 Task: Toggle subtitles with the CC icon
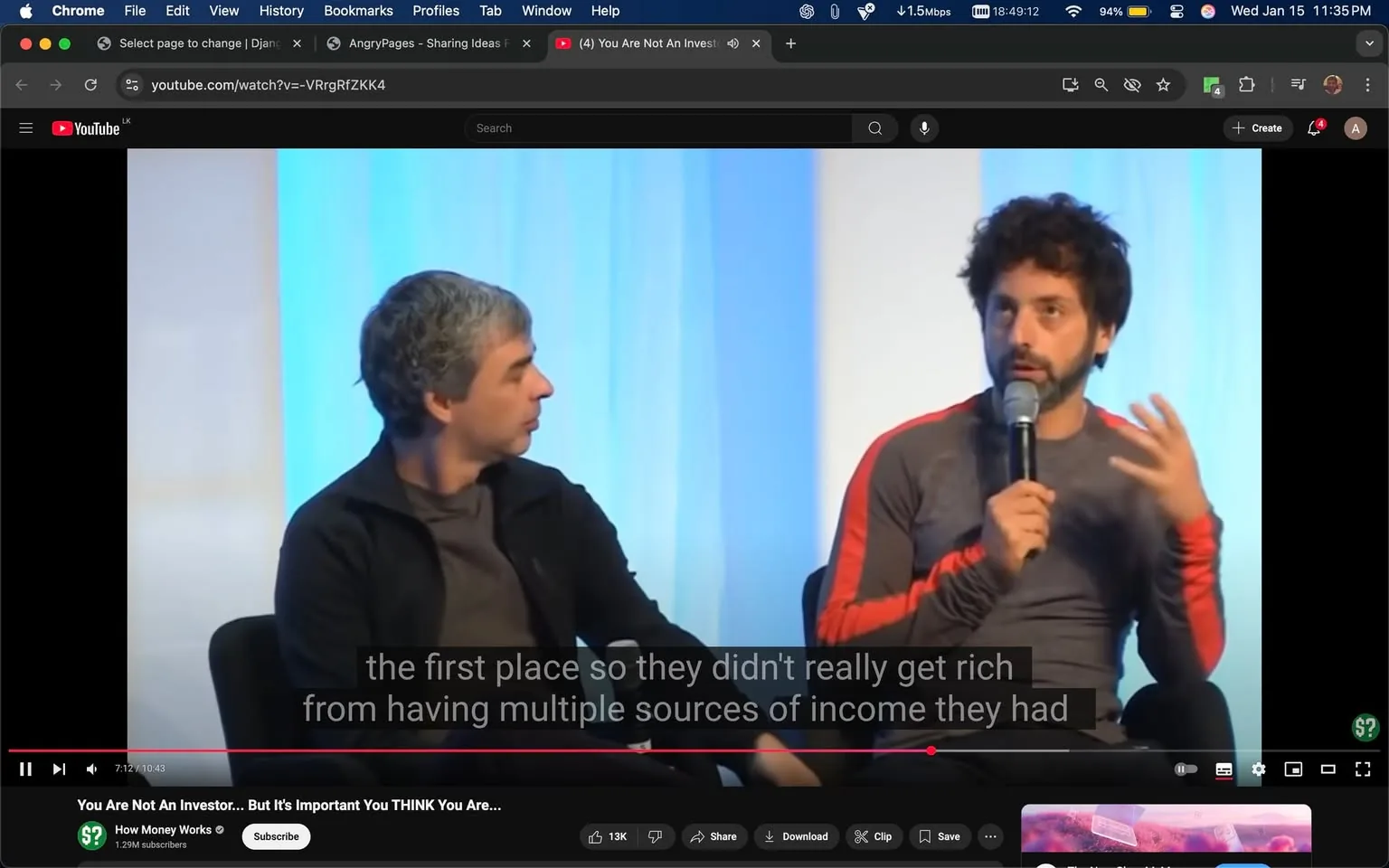[x=1224, y=769]
